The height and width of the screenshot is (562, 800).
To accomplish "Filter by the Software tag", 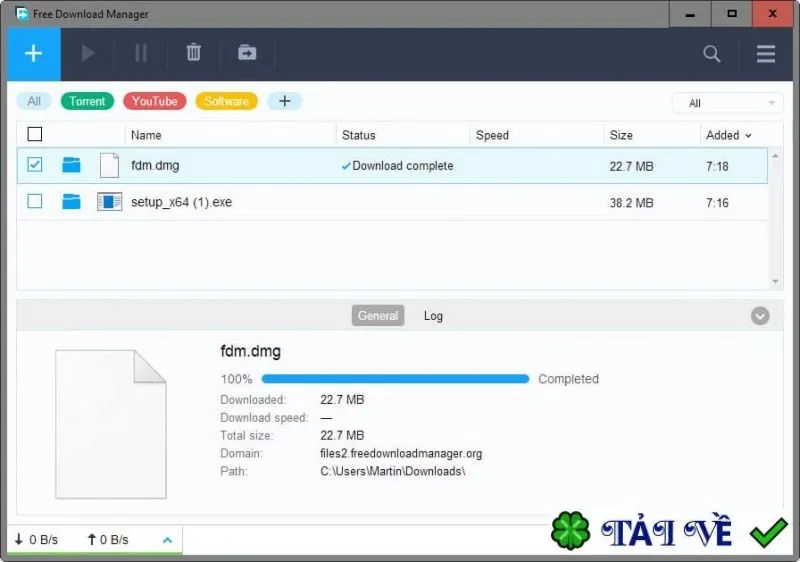I will pos(227,101).
